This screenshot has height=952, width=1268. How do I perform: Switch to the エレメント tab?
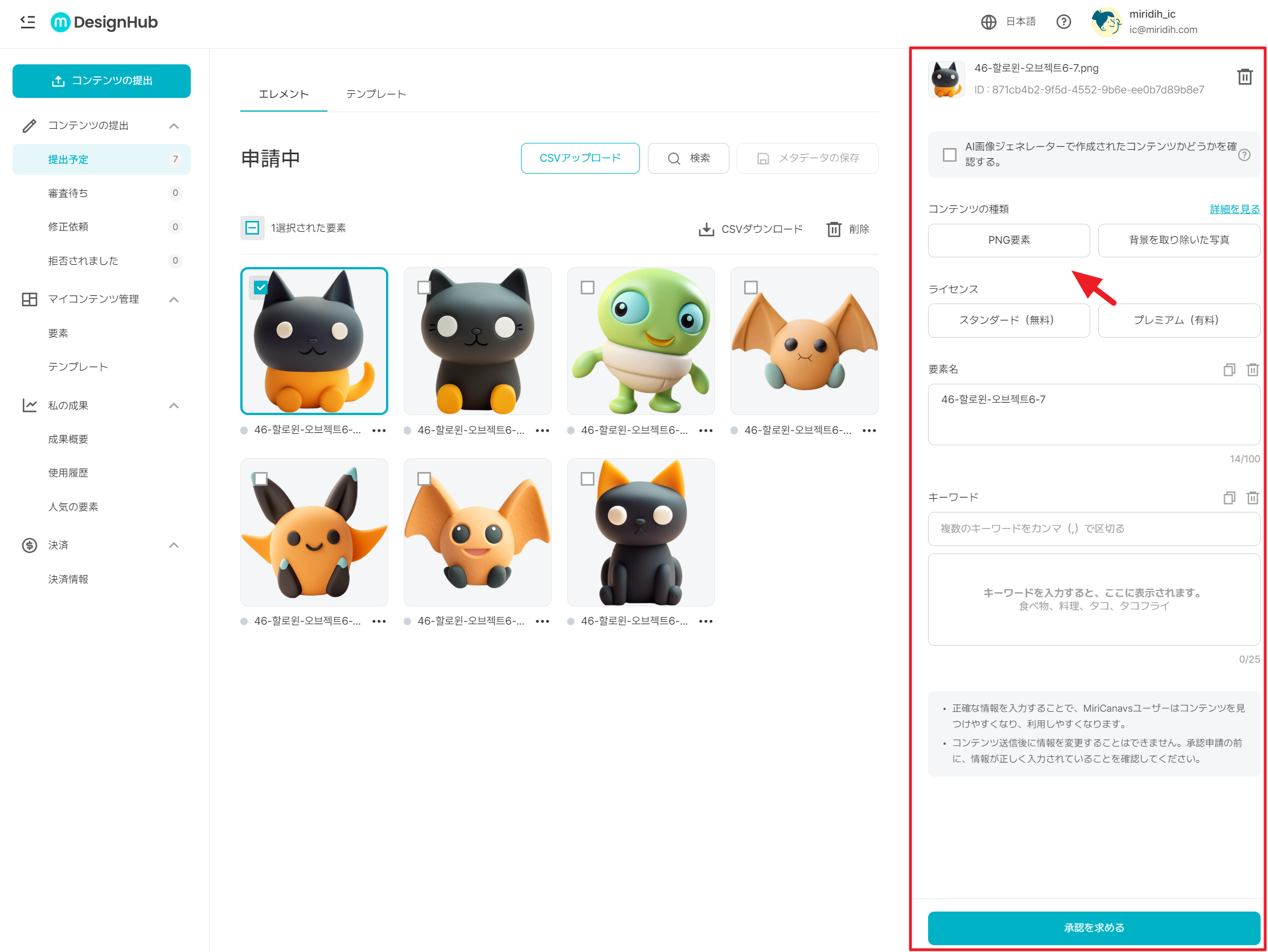283,93
